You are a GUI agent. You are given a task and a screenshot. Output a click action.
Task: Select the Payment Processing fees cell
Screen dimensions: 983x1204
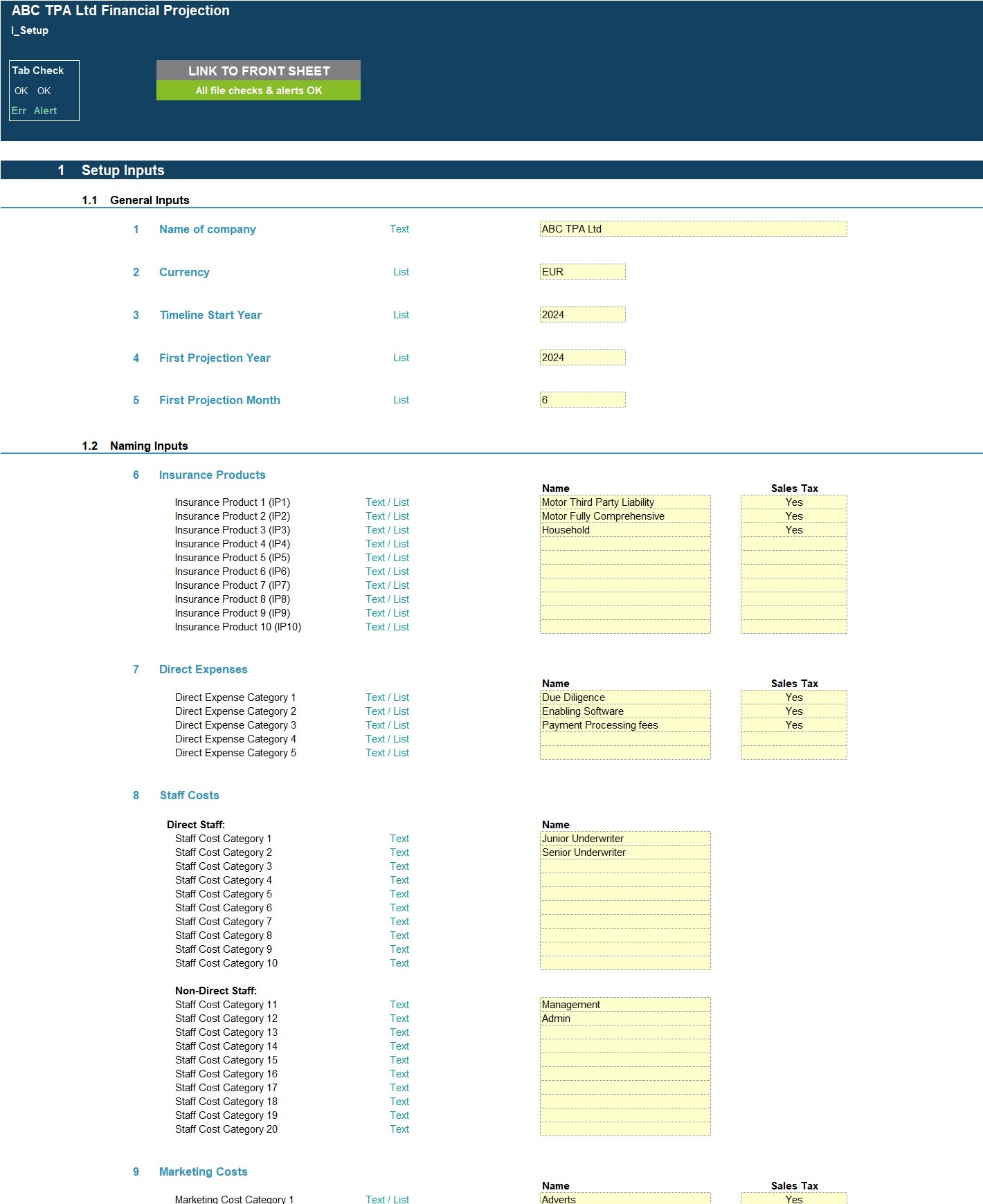tap(625, 725)
